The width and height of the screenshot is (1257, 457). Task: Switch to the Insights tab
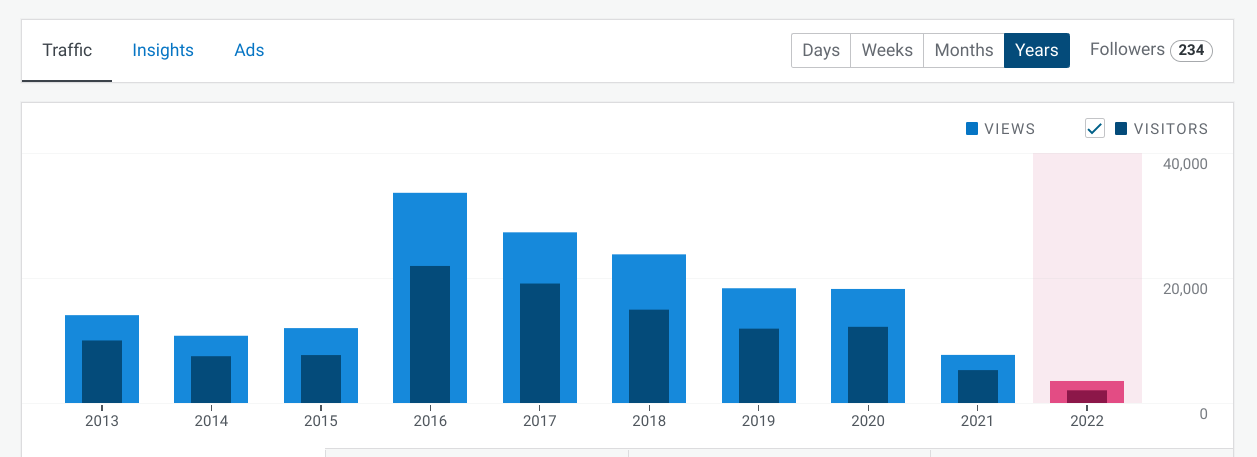[x=163, y=50]
